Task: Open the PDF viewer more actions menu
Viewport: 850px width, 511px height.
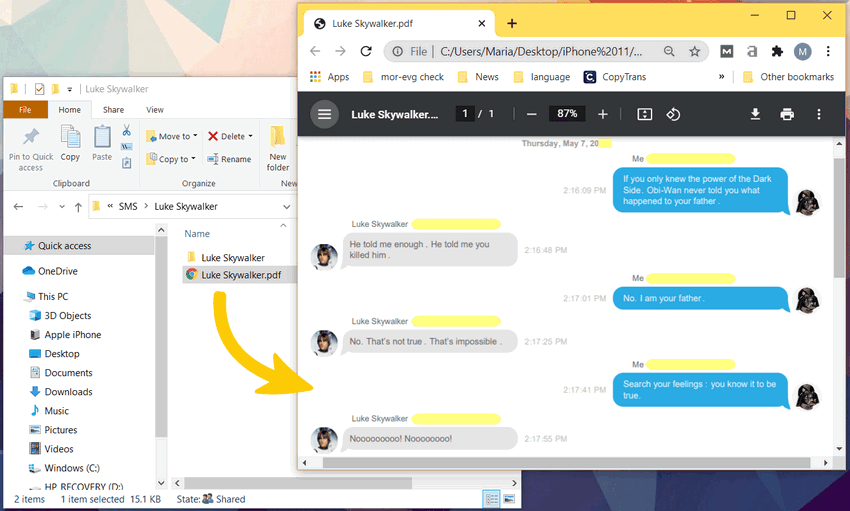Action: 819,114
